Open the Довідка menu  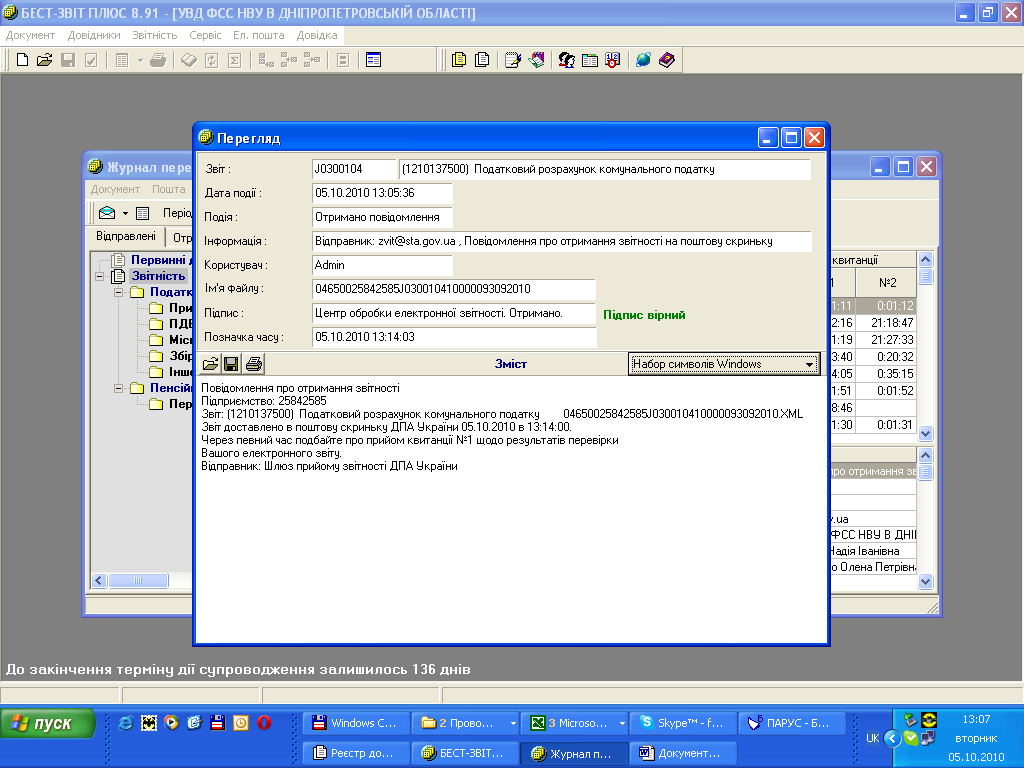(x=317, y=35)
